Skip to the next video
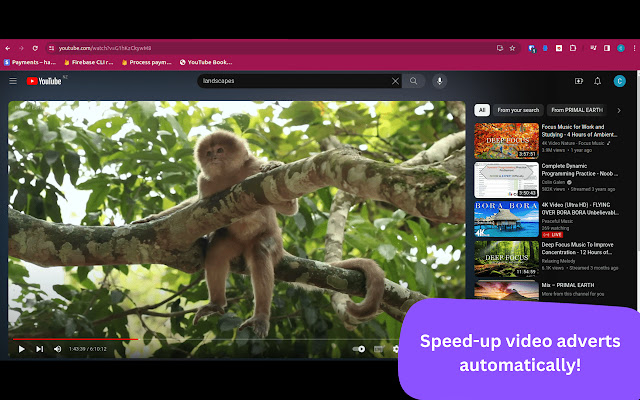The height and width of the screenshot is (400, 640). 39,349
